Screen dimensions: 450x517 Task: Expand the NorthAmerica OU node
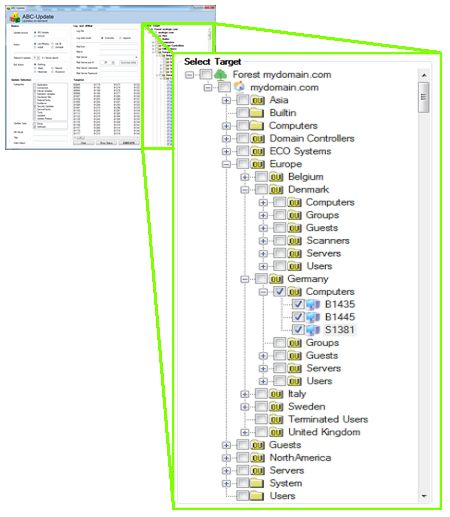pyautogui.click(x=226, y=458)
